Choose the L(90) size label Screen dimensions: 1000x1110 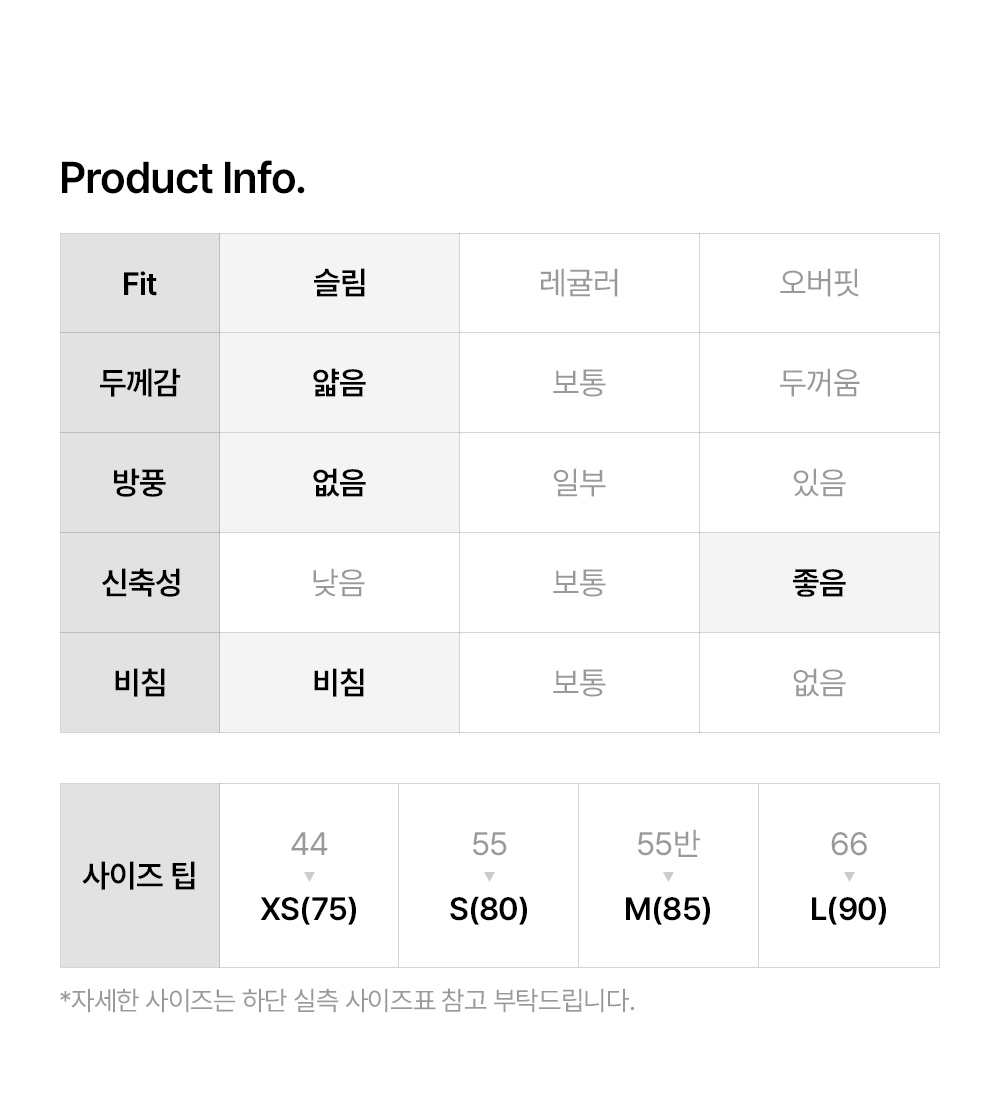(849, 909)
